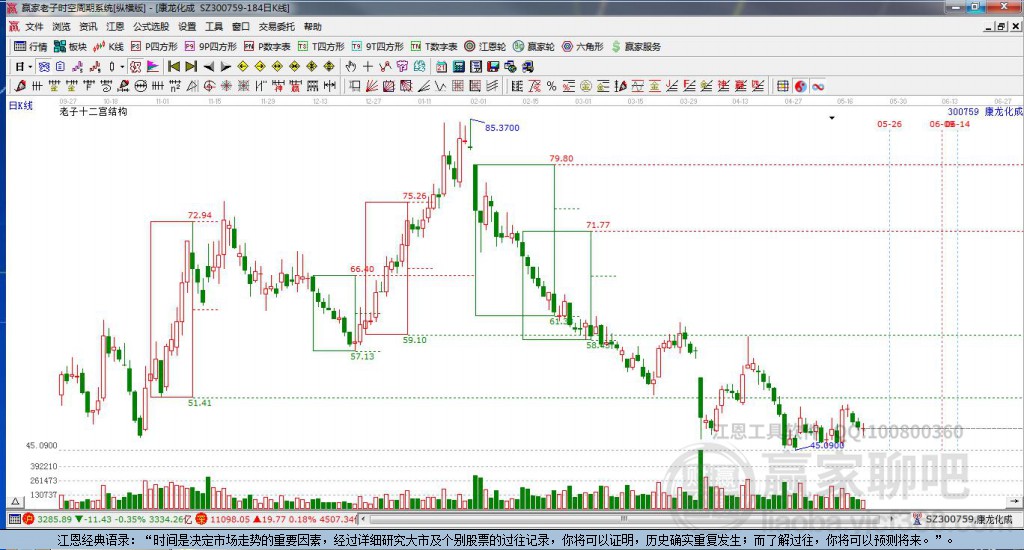This screenshot has height=550, width=1024.
Task: Click the 康龙化成 stock name label
Action: 1004,112
